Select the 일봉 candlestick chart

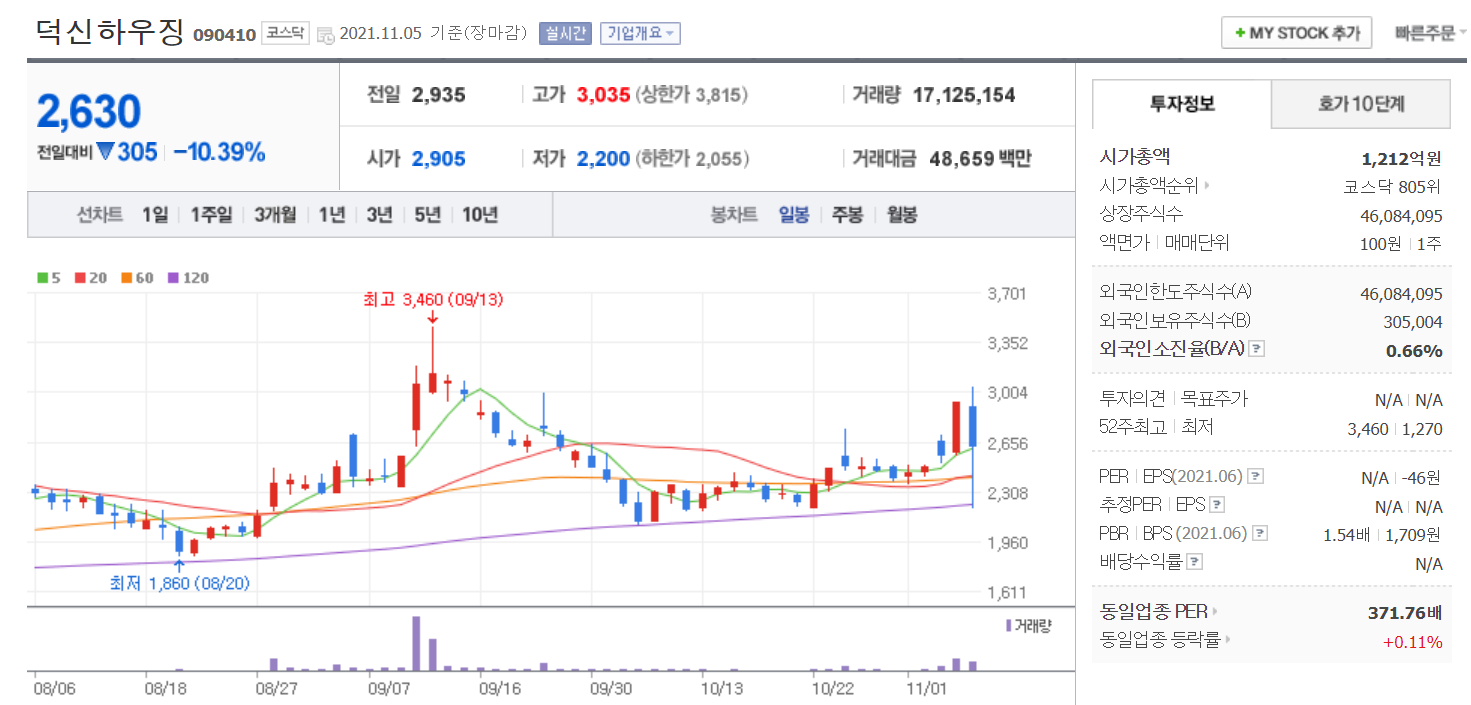pos(794,214)
